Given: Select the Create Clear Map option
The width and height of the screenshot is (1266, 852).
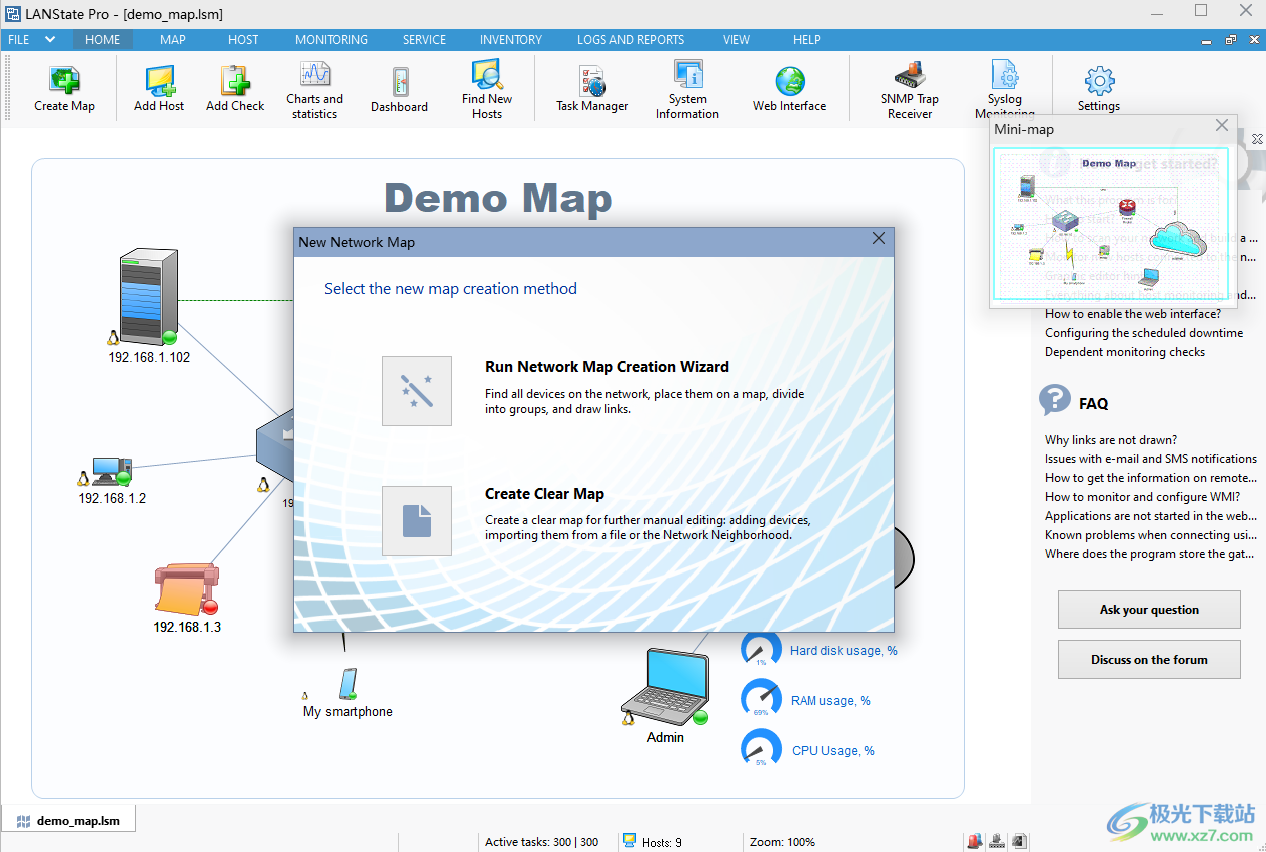Looking at the screenshot, I should pyautogui.click(x=417, y=521).
